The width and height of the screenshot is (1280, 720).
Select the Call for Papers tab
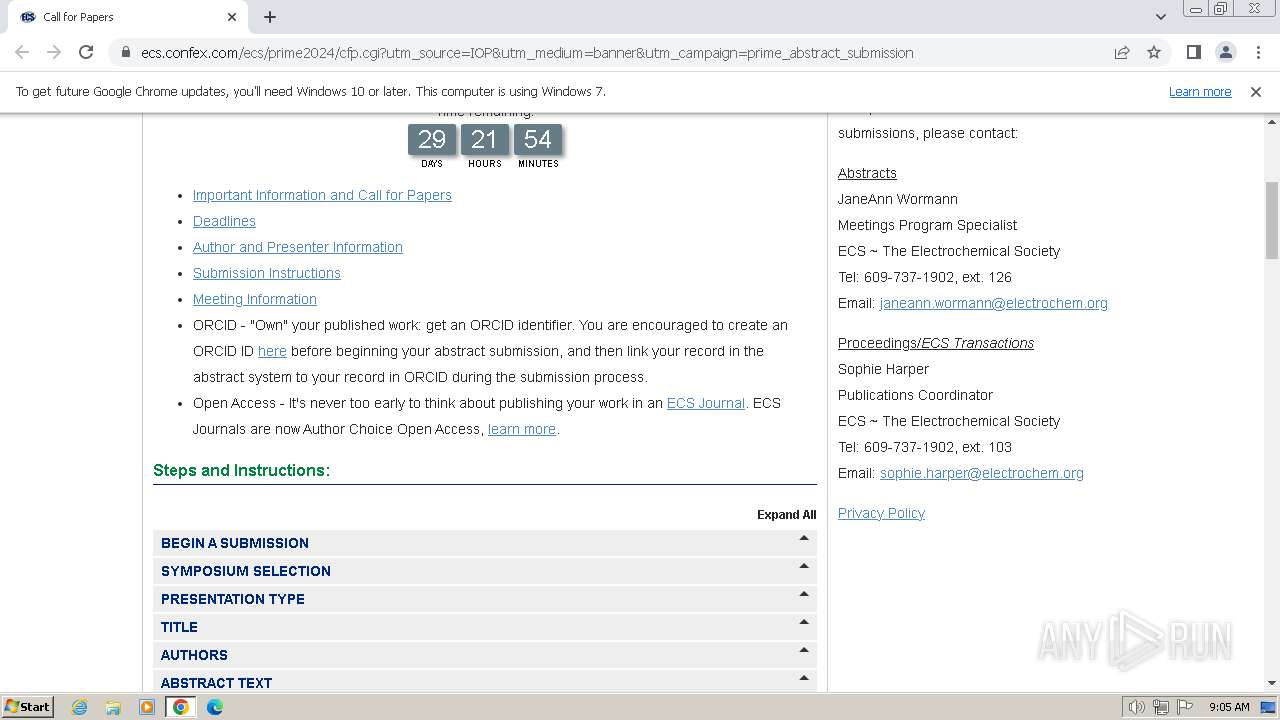click(128, 17)
